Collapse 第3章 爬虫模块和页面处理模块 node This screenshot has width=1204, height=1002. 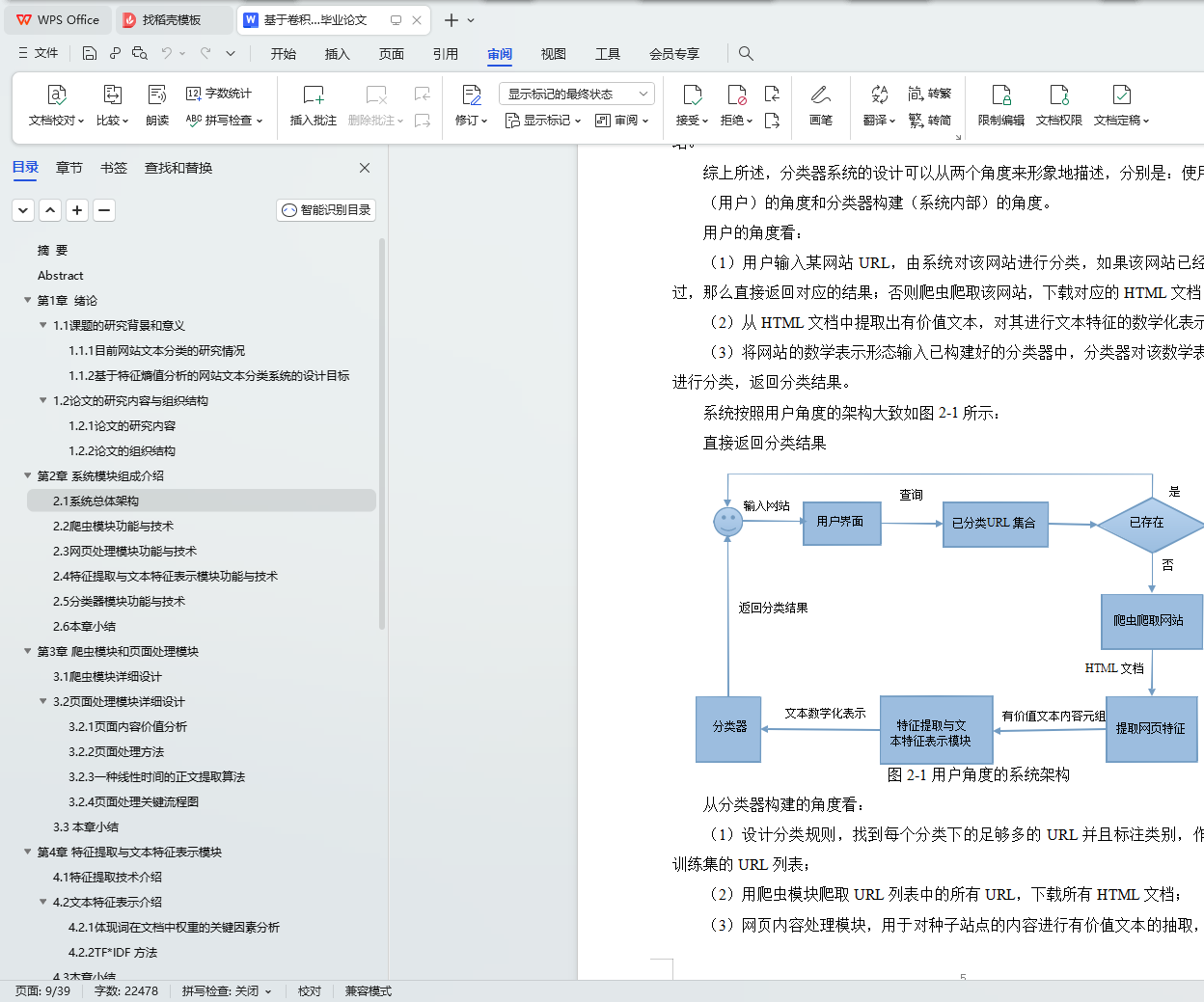[28, 651]
